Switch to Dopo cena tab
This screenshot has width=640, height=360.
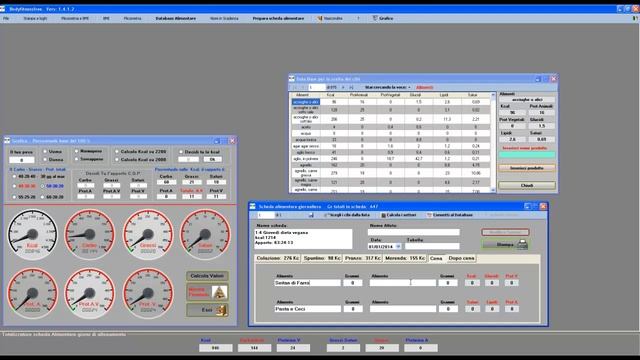(x=461, y=258)
